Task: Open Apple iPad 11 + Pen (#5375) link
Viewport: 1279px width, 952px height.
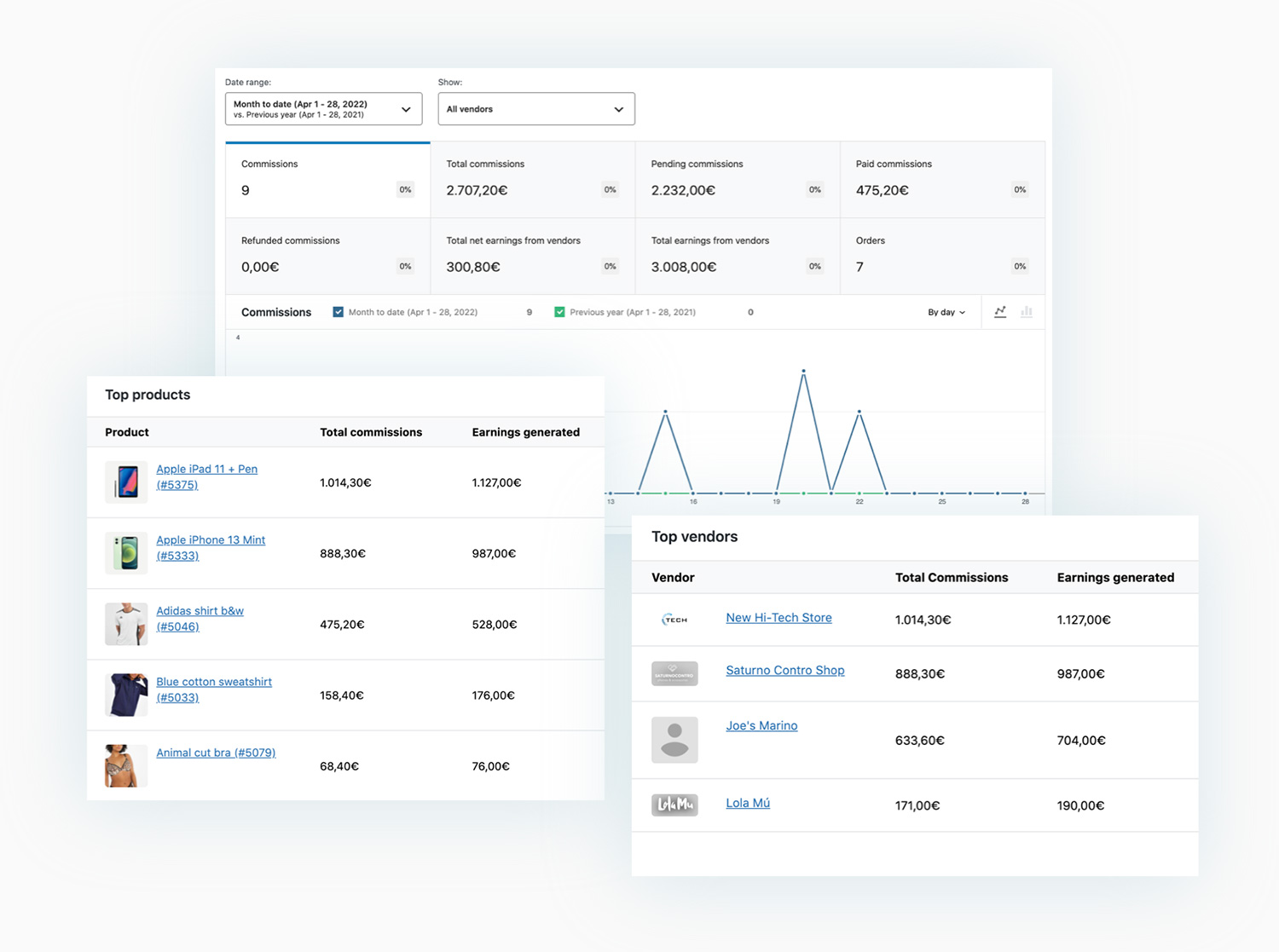Action: coord(206,476)
